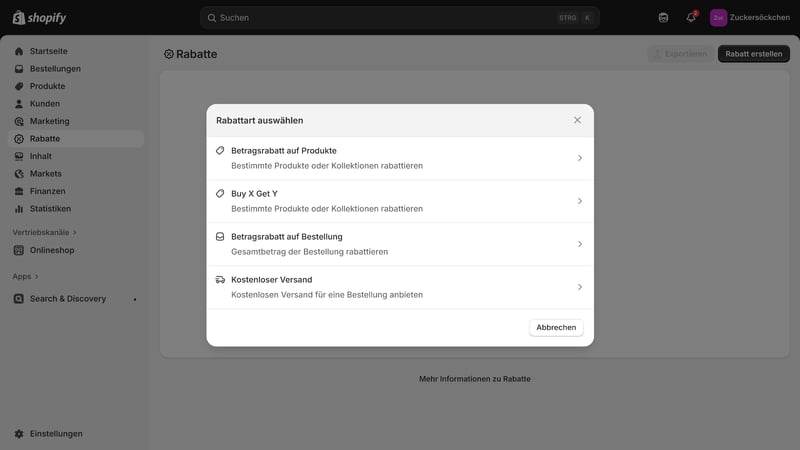Viewport: 800px width, 450px height.
Task: Click the Search & Discovery app icon
Action: (x=19, y=299)
